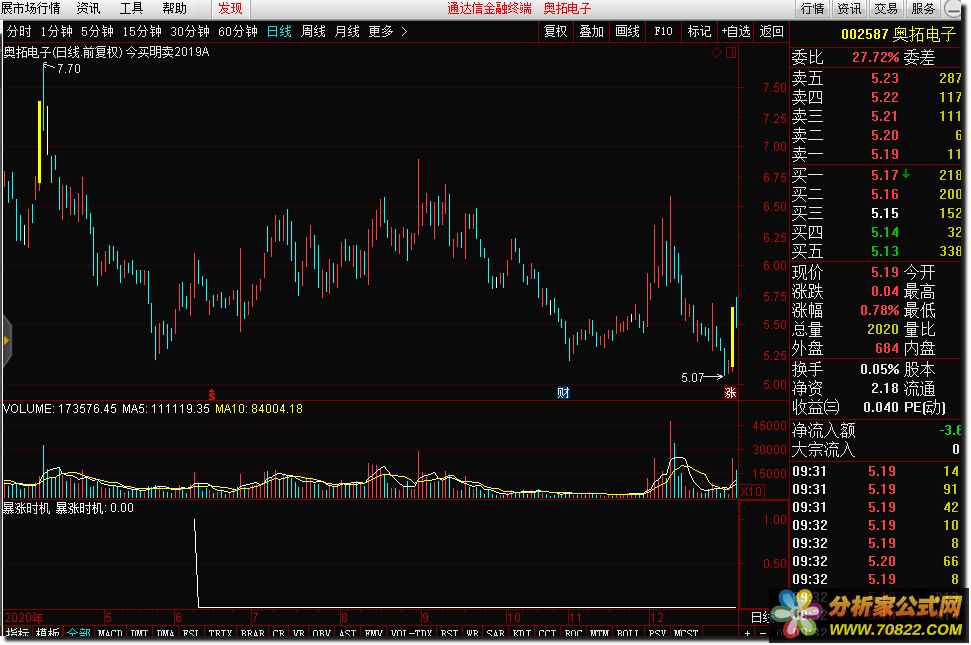
Task: Select the CCI indicator tab
Action: [547, 634]
